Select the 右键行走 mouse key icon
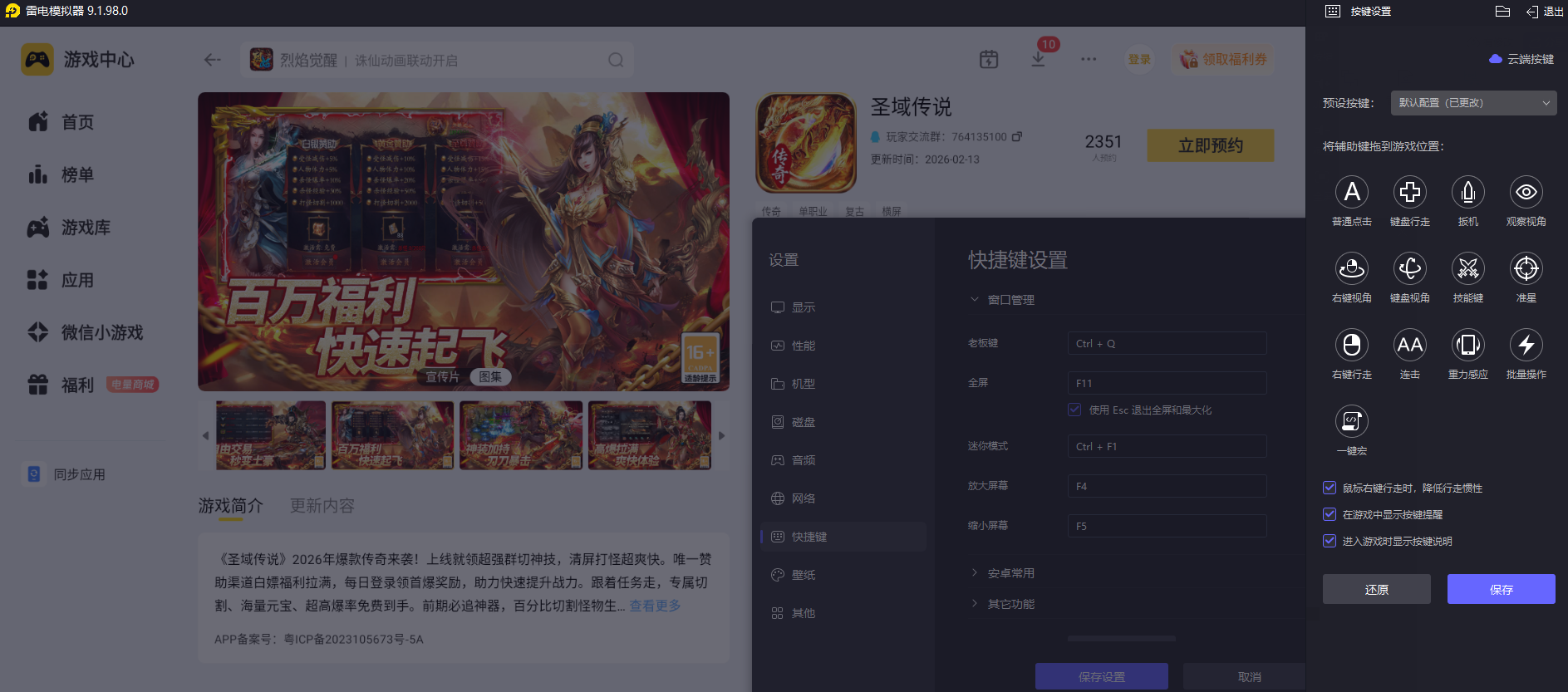 [1352, 345]
